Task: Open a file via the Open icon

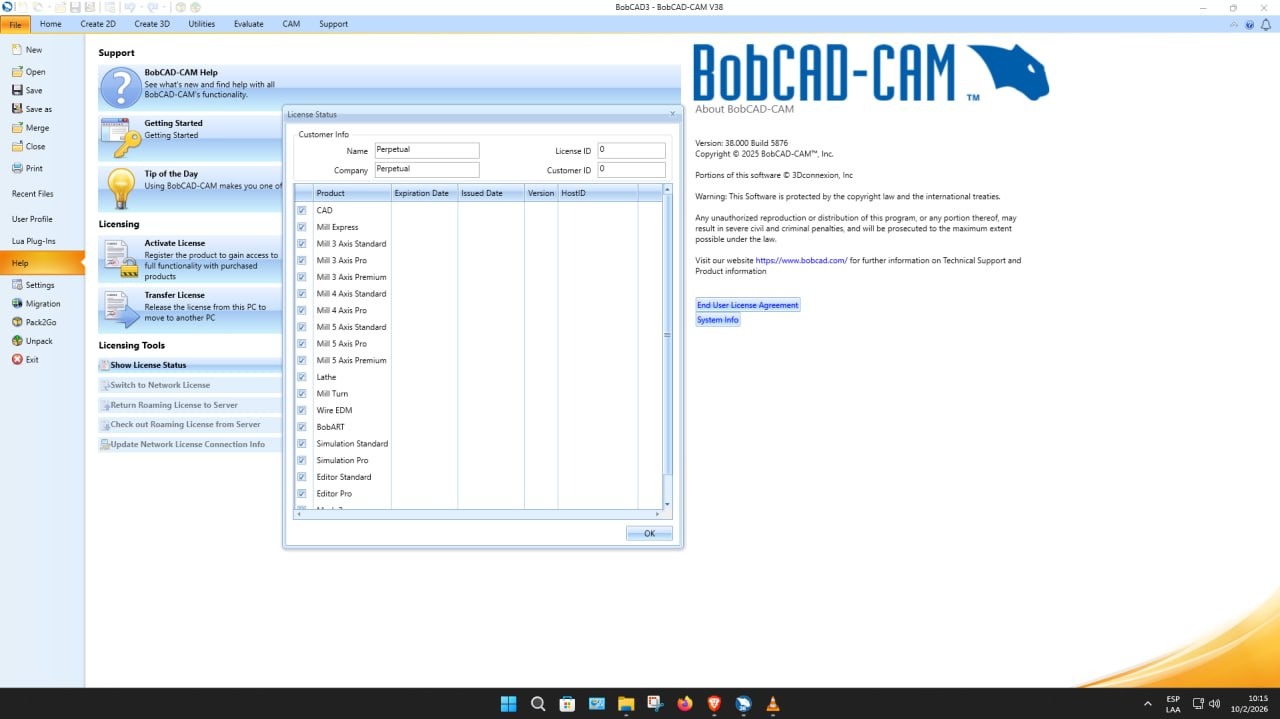Action: coord(17,72)
